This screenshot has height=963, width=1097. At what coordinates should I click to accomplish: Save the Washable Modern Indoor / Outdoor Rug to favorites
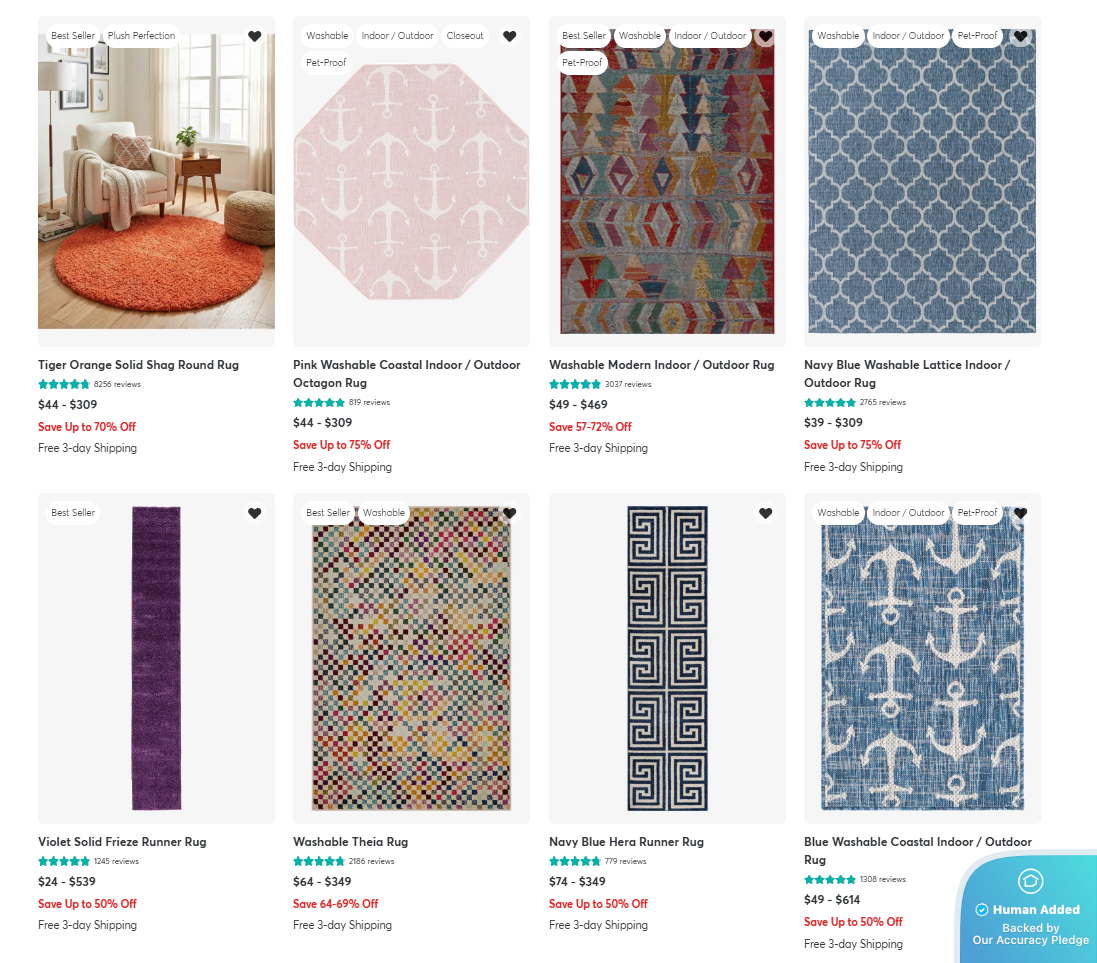point(765,36)
